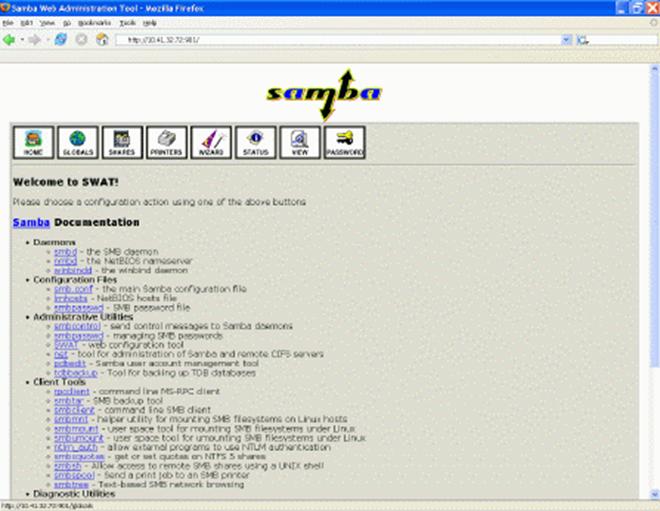This screenshot has height=511, width=660.
Task: Click the search engine icon in toolbar
Action: [x=582, y=40]
